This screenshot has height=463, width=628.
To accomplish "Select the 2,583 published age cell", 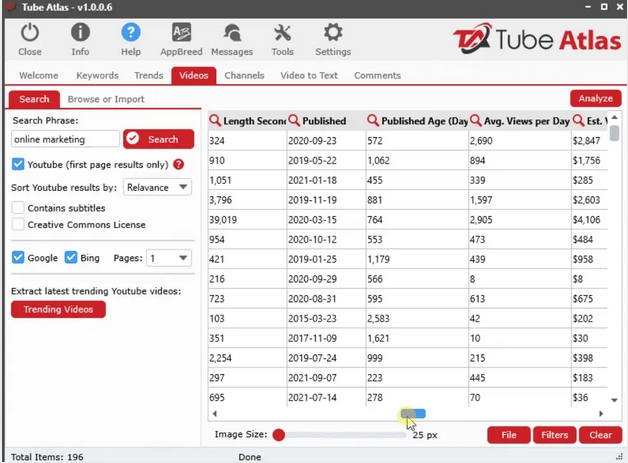I will 417,318.
